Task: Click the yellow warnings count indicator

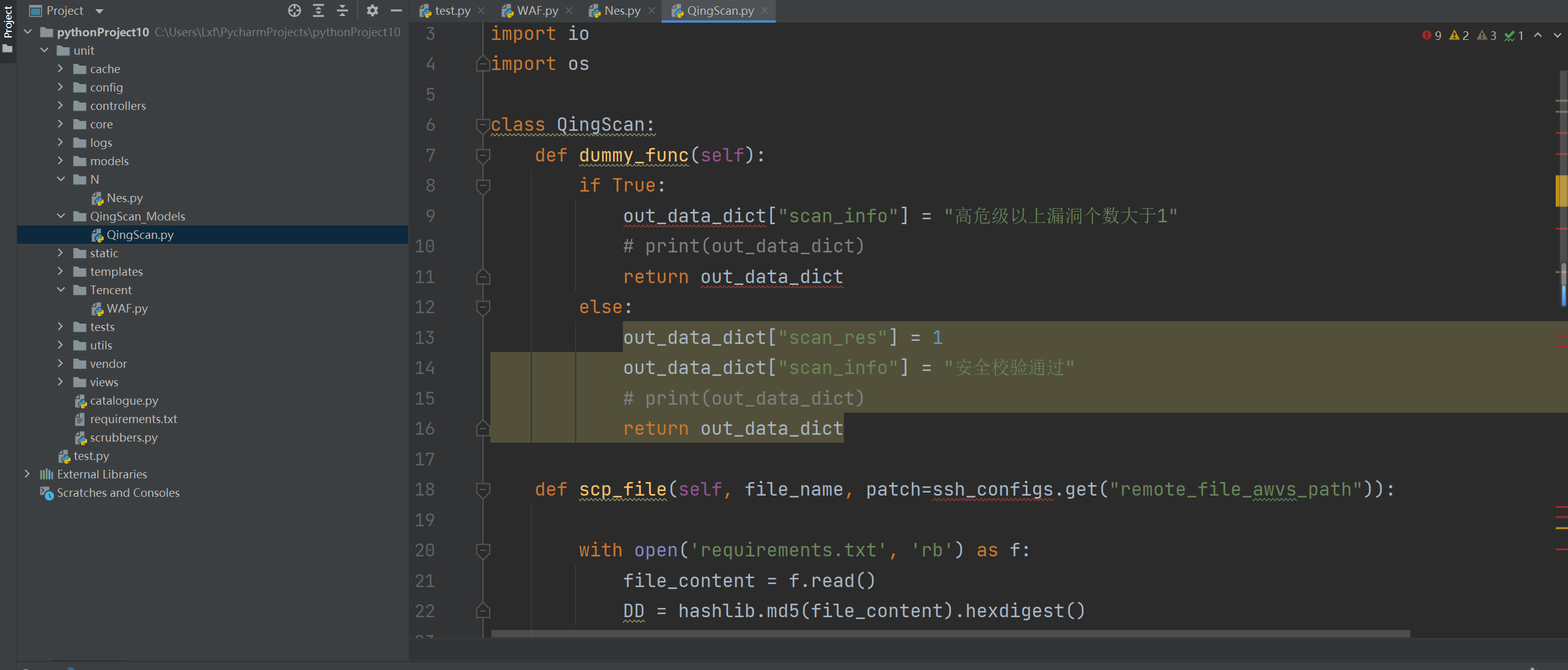Action: (1459, 36)
